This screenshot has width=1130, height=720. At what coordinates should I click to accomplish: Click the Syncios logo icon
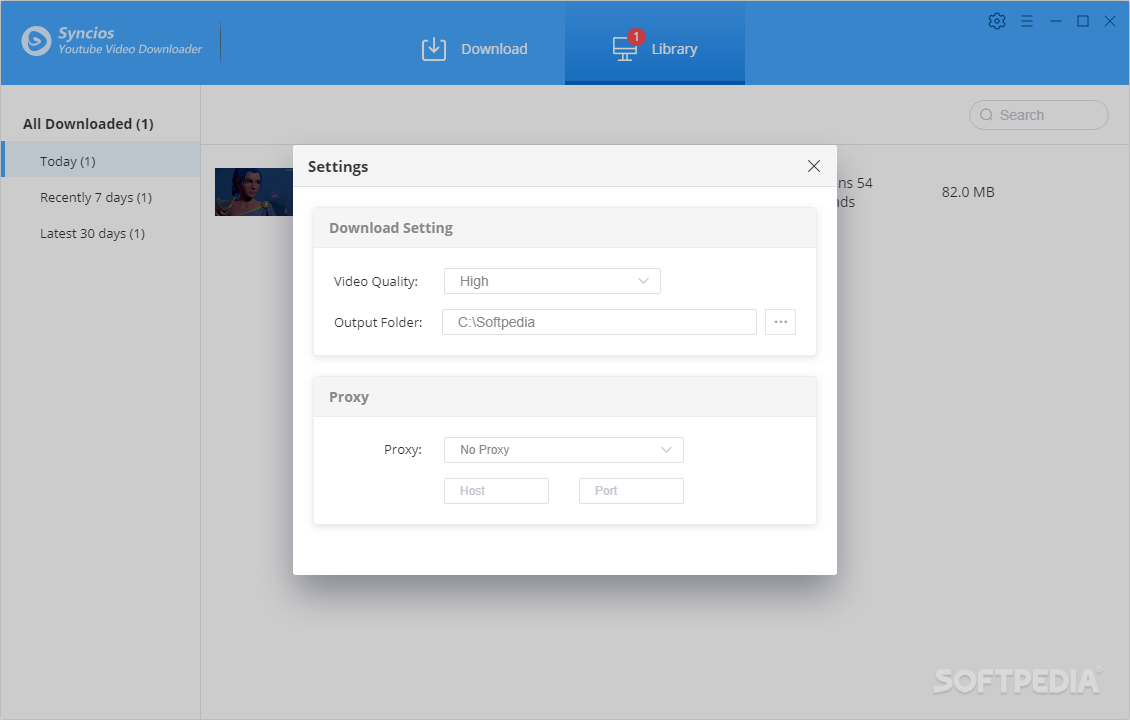[36, 41]
